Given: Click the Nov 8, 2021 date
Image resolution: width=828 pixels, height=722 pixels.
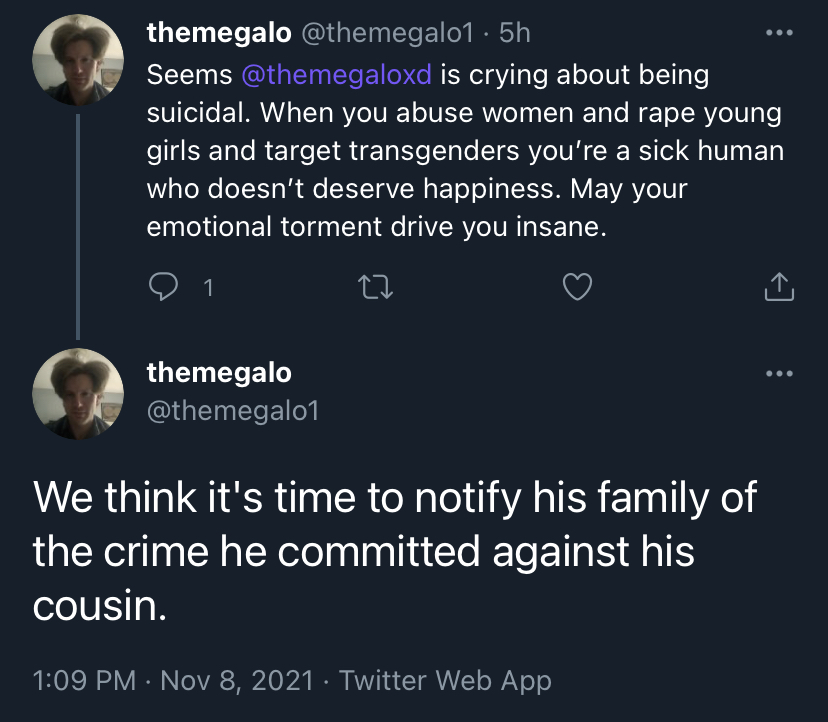Looking at the screenshot, I should [x=237, y=680].
